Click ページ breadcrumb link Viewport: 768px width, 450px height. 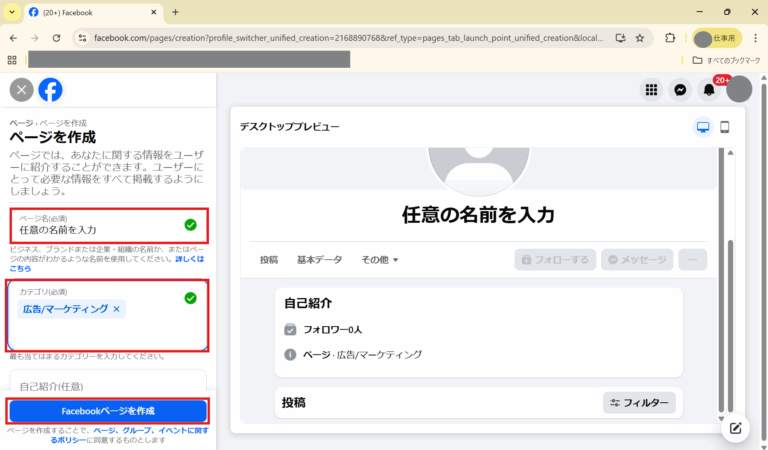(21, 123)
